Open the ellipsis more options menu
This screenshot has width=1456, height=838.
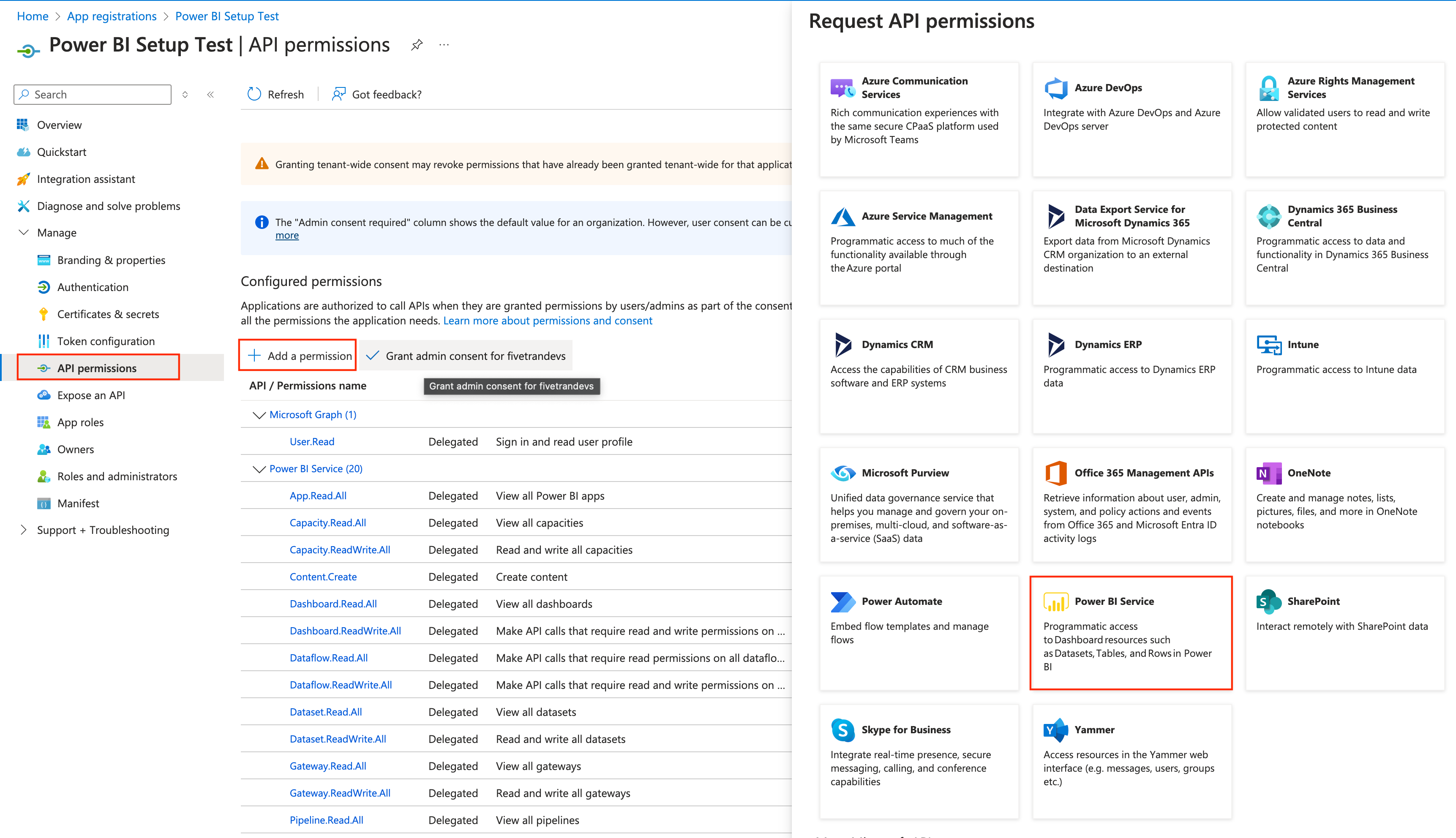[444, 45]
